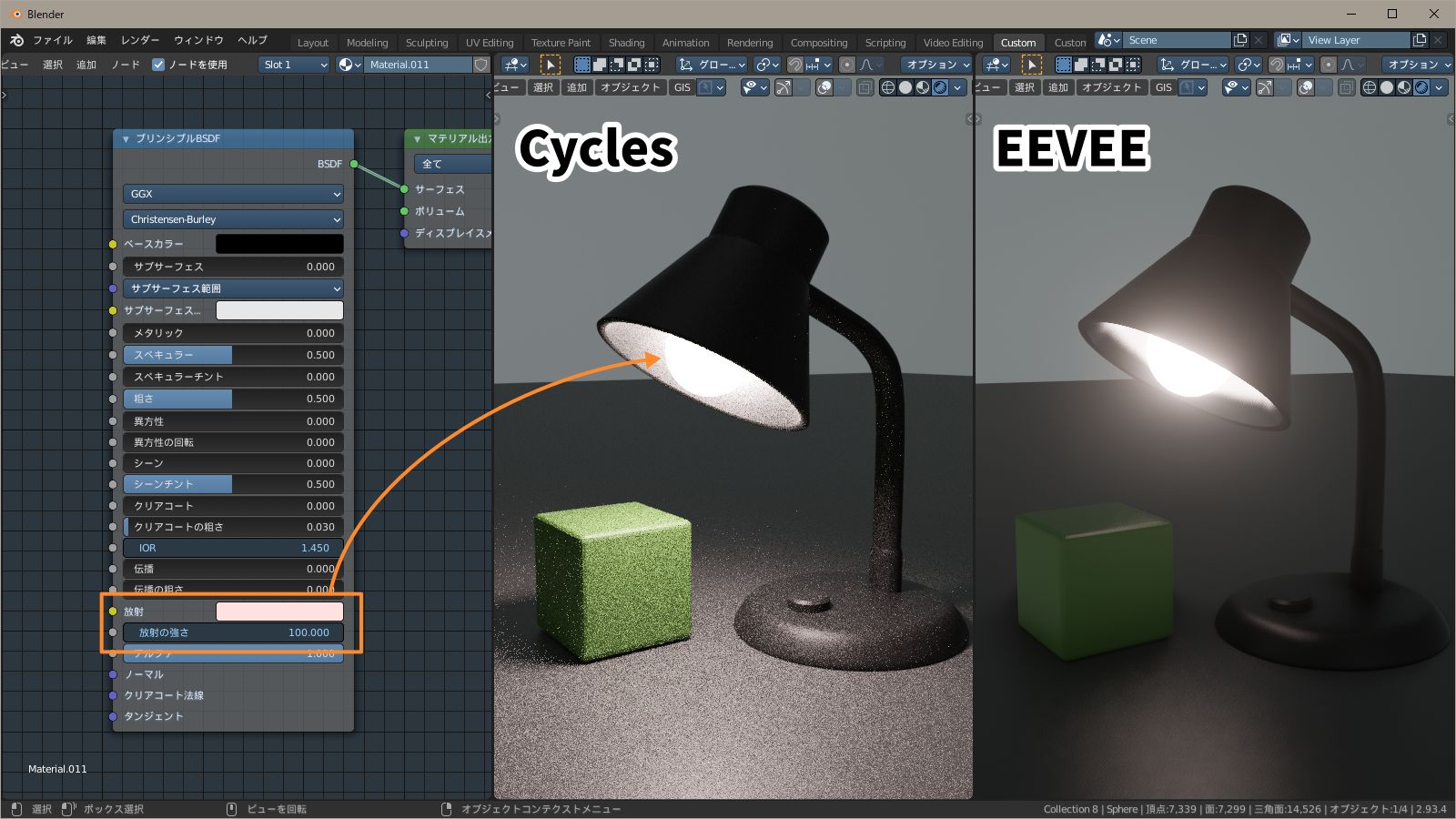Switch Cycles viewport to material preview shading
This screenshot has width=1456, height=819.
[x=923, y=87]
